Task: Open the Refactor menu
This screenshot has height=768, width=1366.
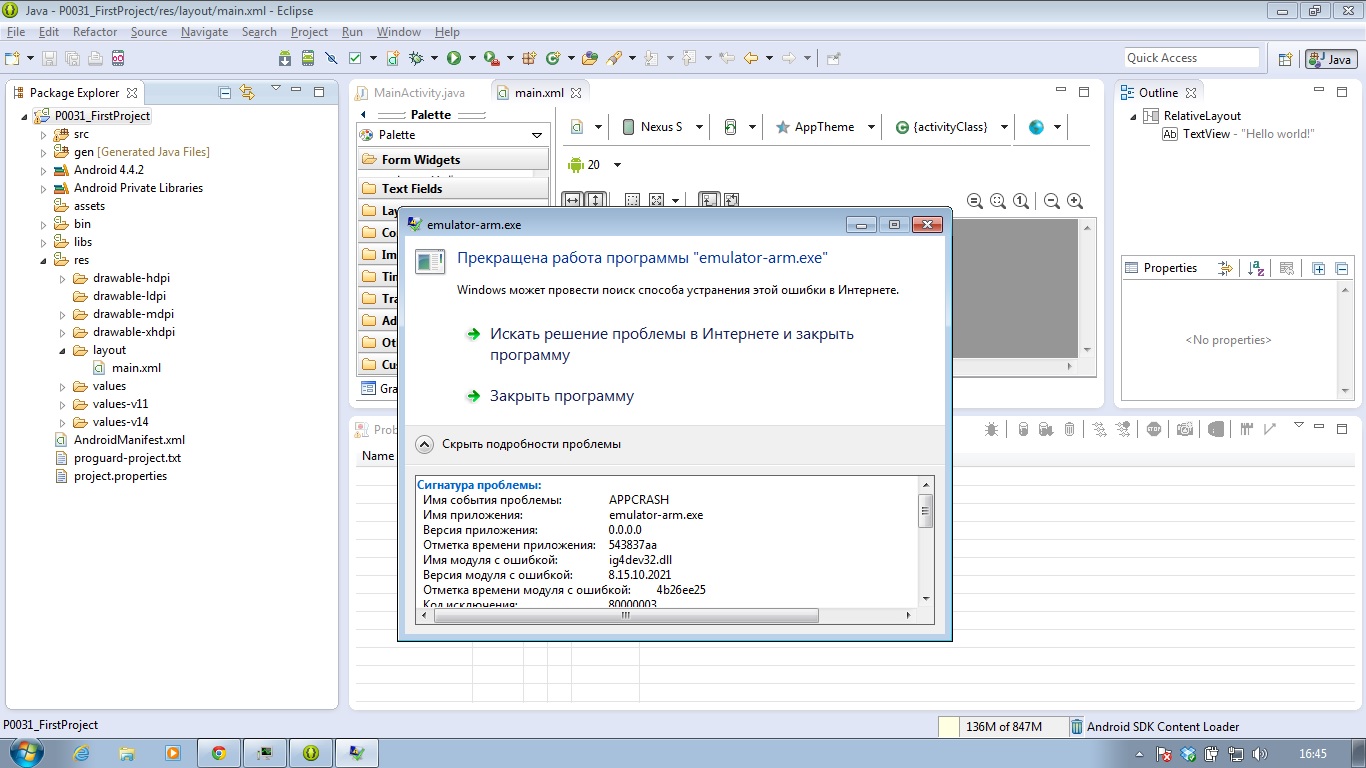Action: pos(95,32)
